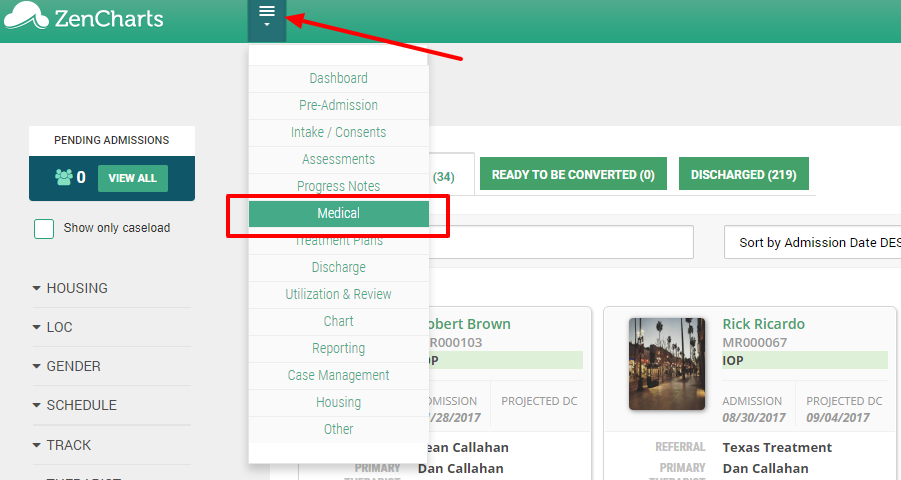This screenshot has height=480, width=901.
Task: Choose Utilization & Review menu entry
Action: (338, 294)
